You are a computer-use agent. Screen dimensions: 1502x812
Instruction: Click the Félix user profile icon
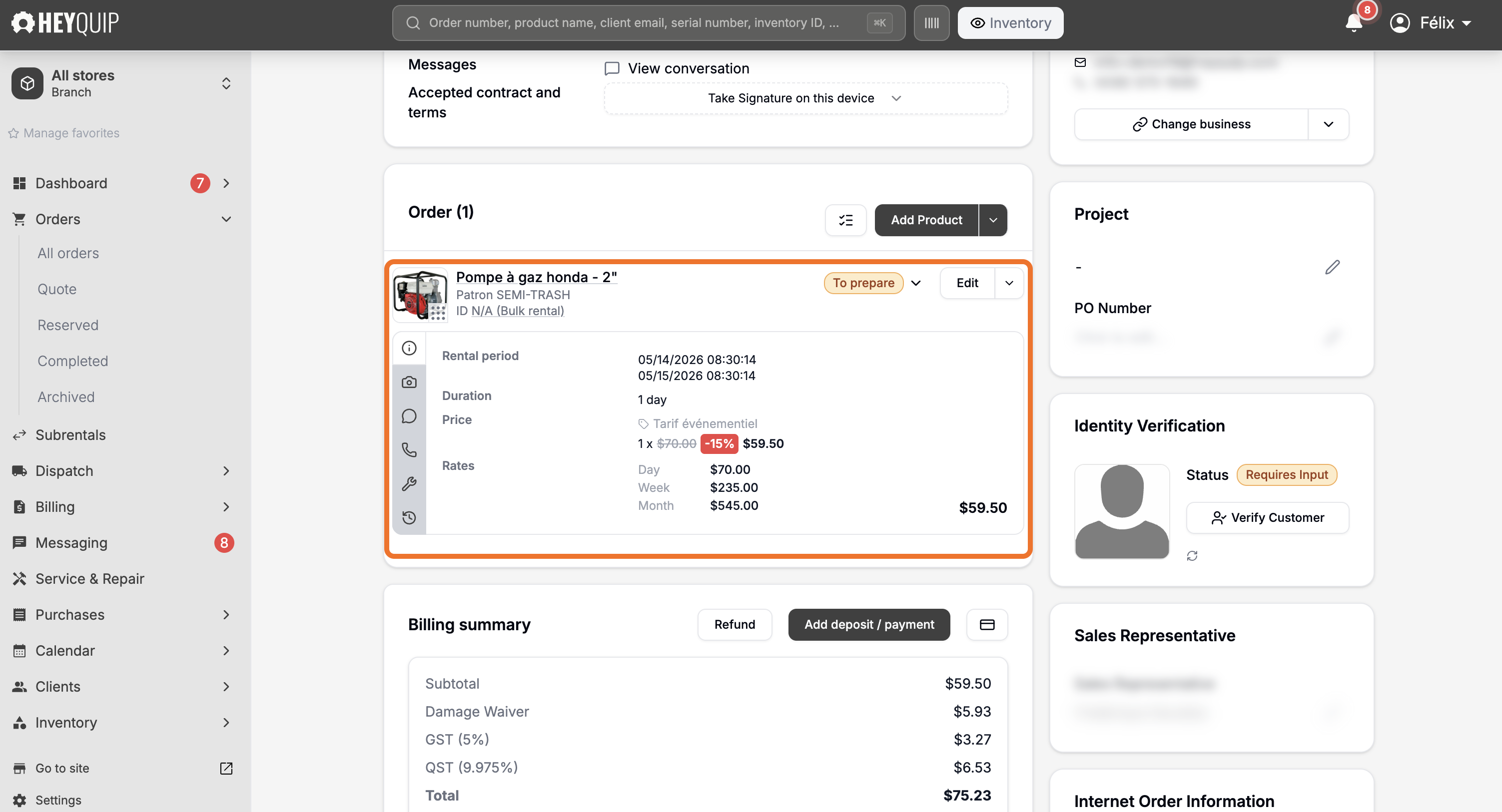click(x=1400, y=23)
